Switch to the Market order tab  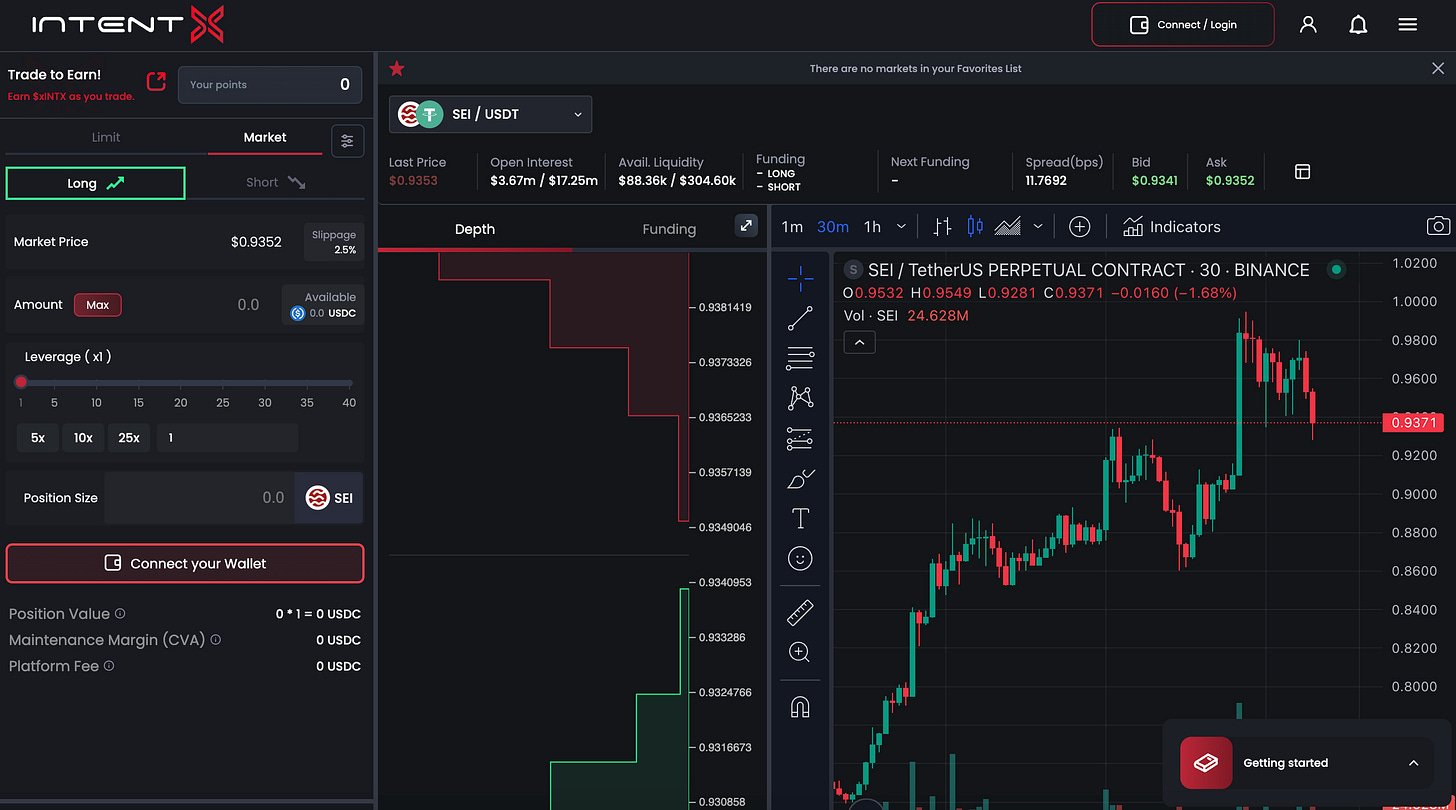[x=265, y=137]
